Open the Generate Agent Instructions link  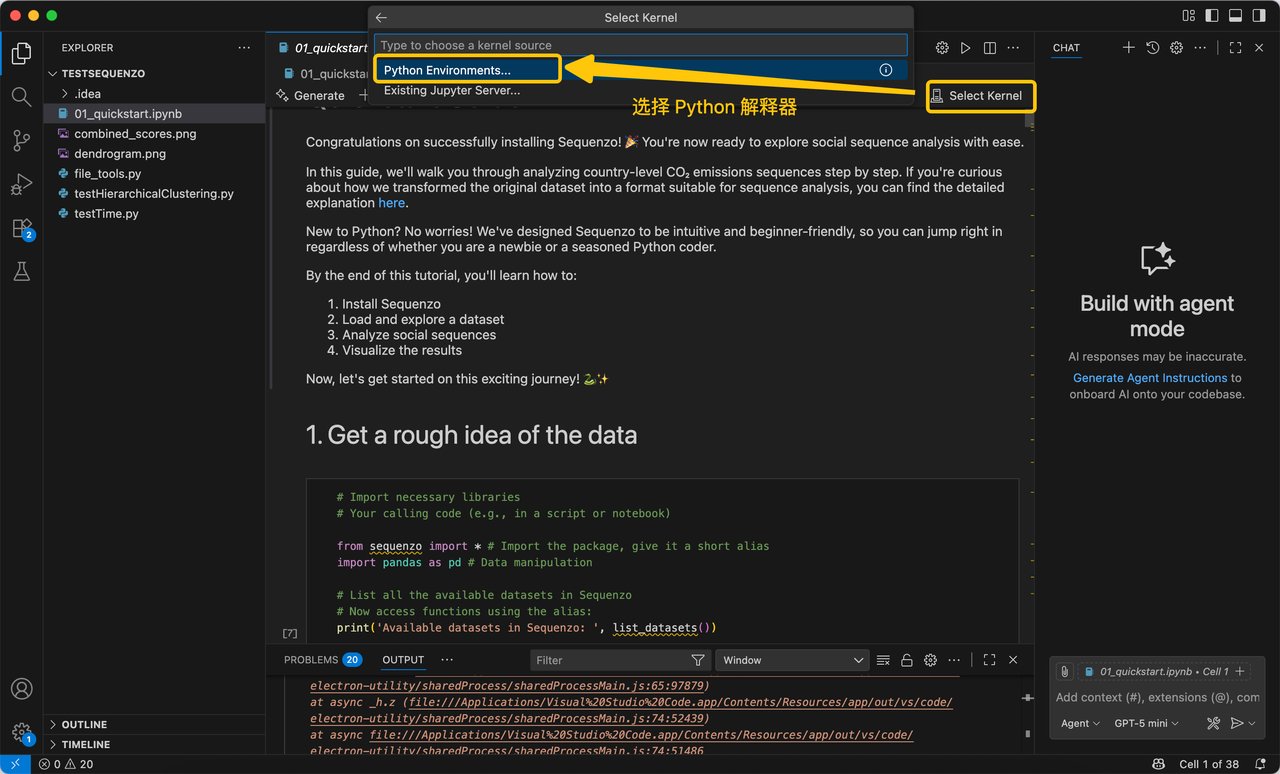[x=1149, y=378]
